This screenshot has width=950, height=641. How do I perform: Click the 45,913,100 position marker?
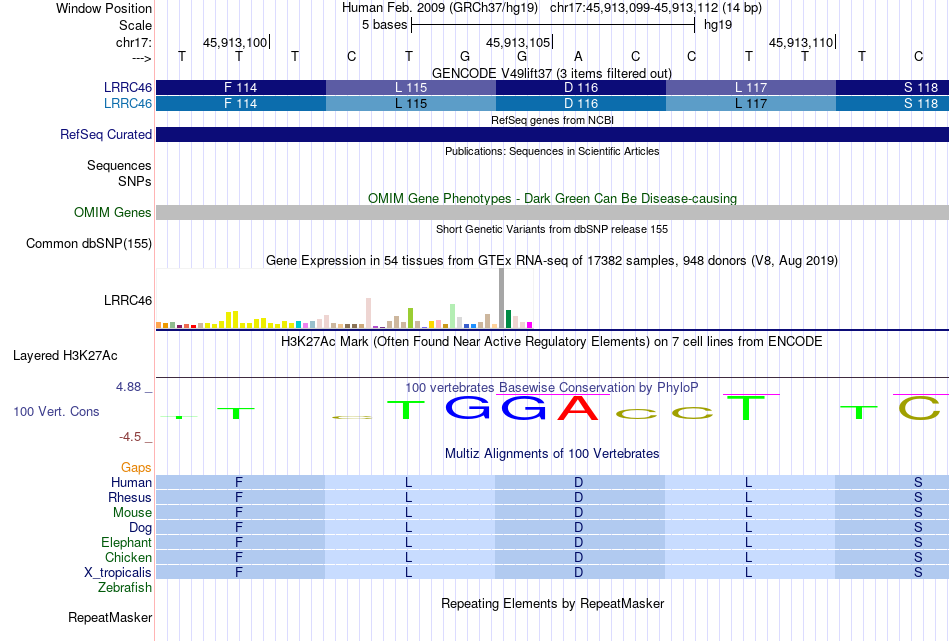pos(234,42)
